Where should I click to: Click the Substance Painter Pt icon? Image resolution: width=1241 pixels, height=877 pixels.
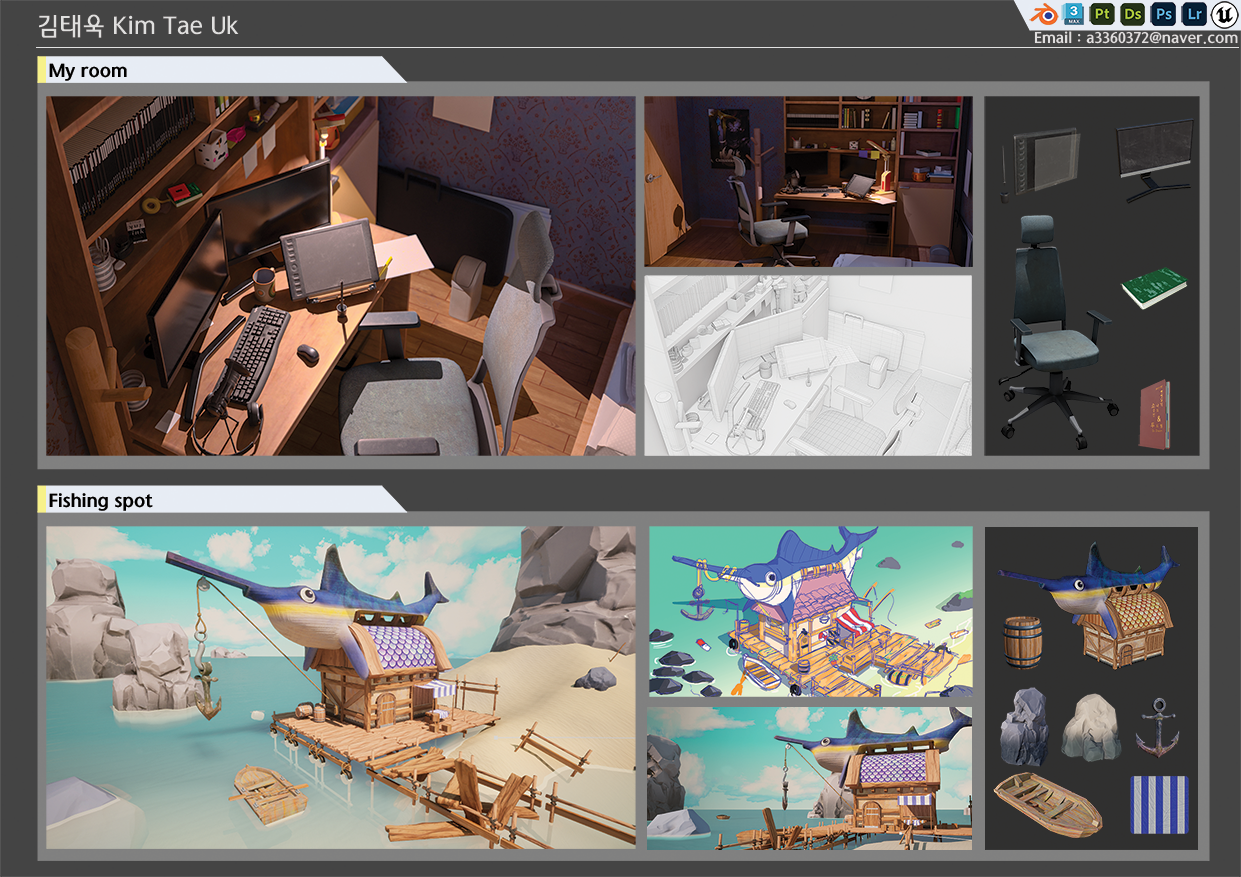point(1103,14)
